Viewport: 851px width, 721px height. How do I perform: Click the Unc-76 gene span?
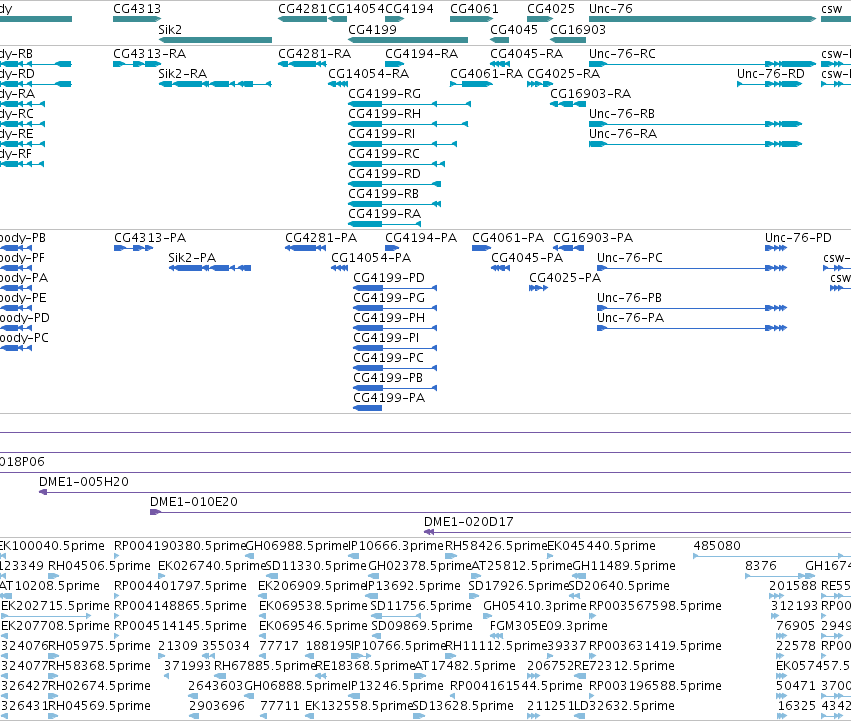pyautogui.click(x=702, y=19)
